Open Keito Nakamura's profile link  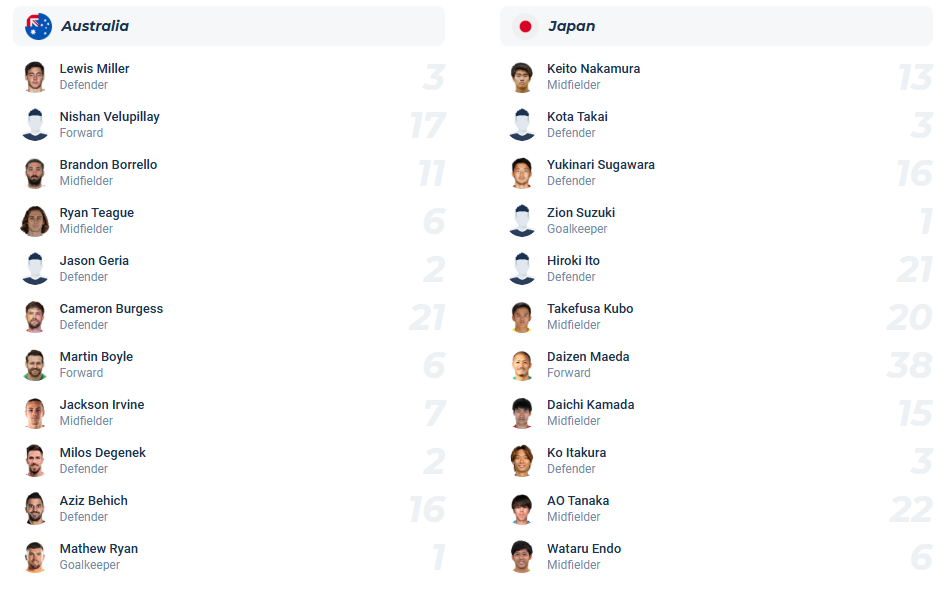click(593, 69)
